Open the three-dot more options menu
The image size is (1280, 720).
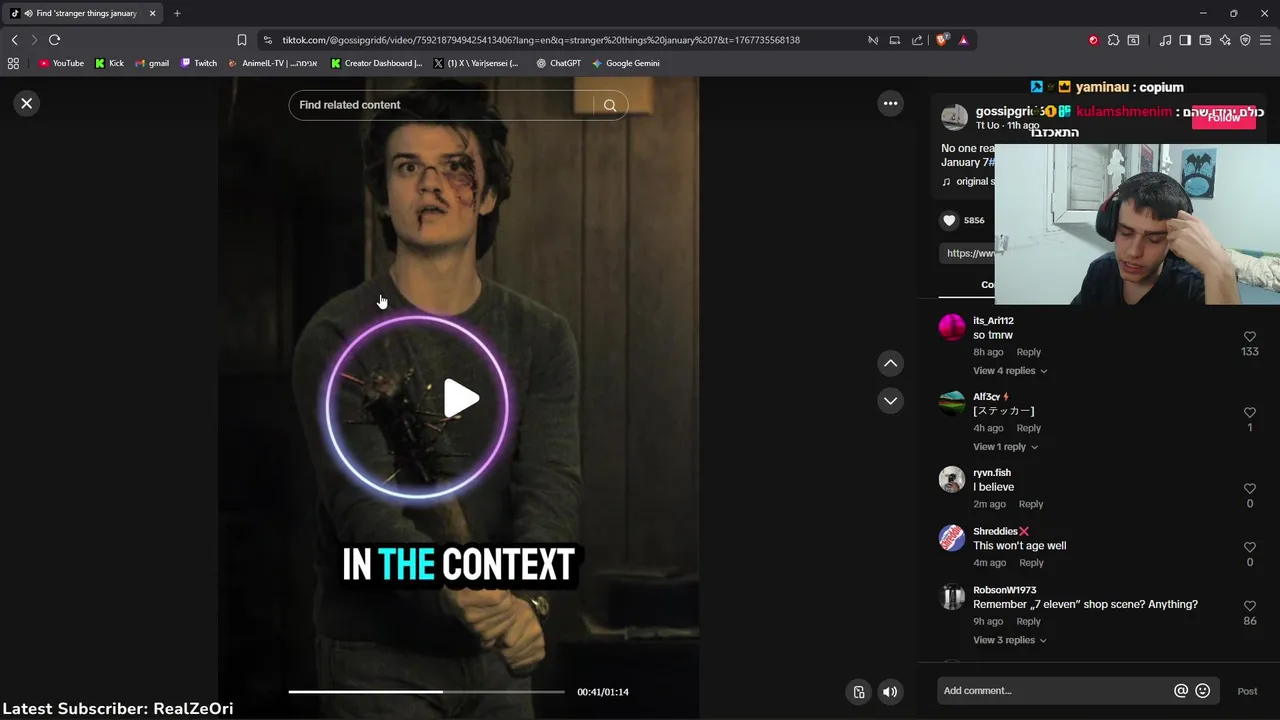[x=890, y=103]
